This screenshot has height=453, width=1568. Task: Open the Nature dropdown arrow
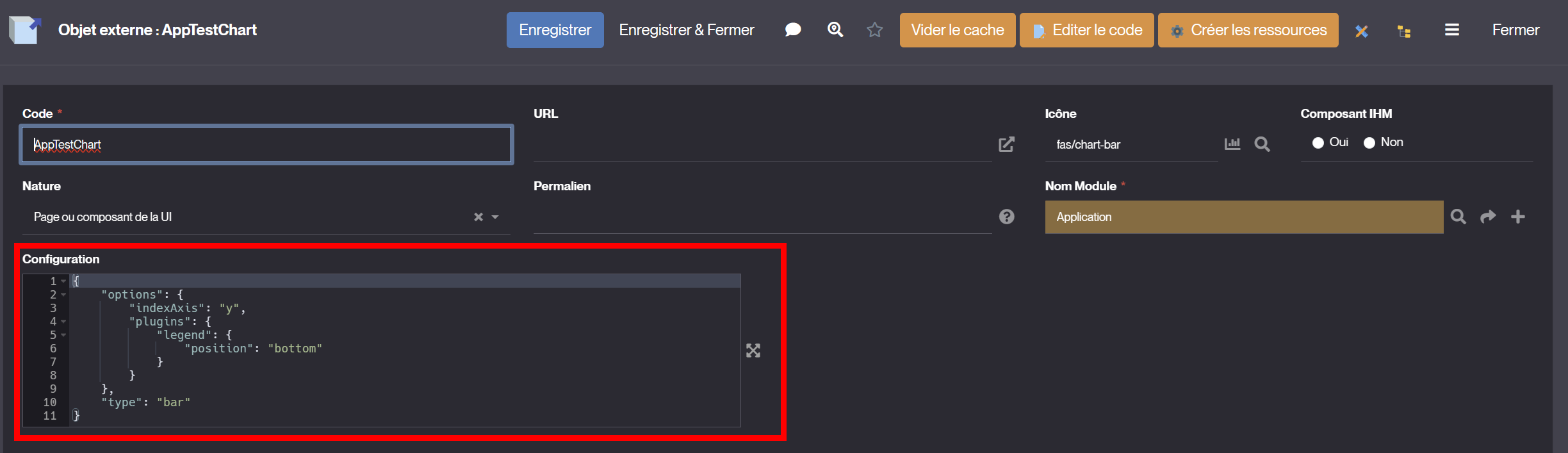(495, 217)
